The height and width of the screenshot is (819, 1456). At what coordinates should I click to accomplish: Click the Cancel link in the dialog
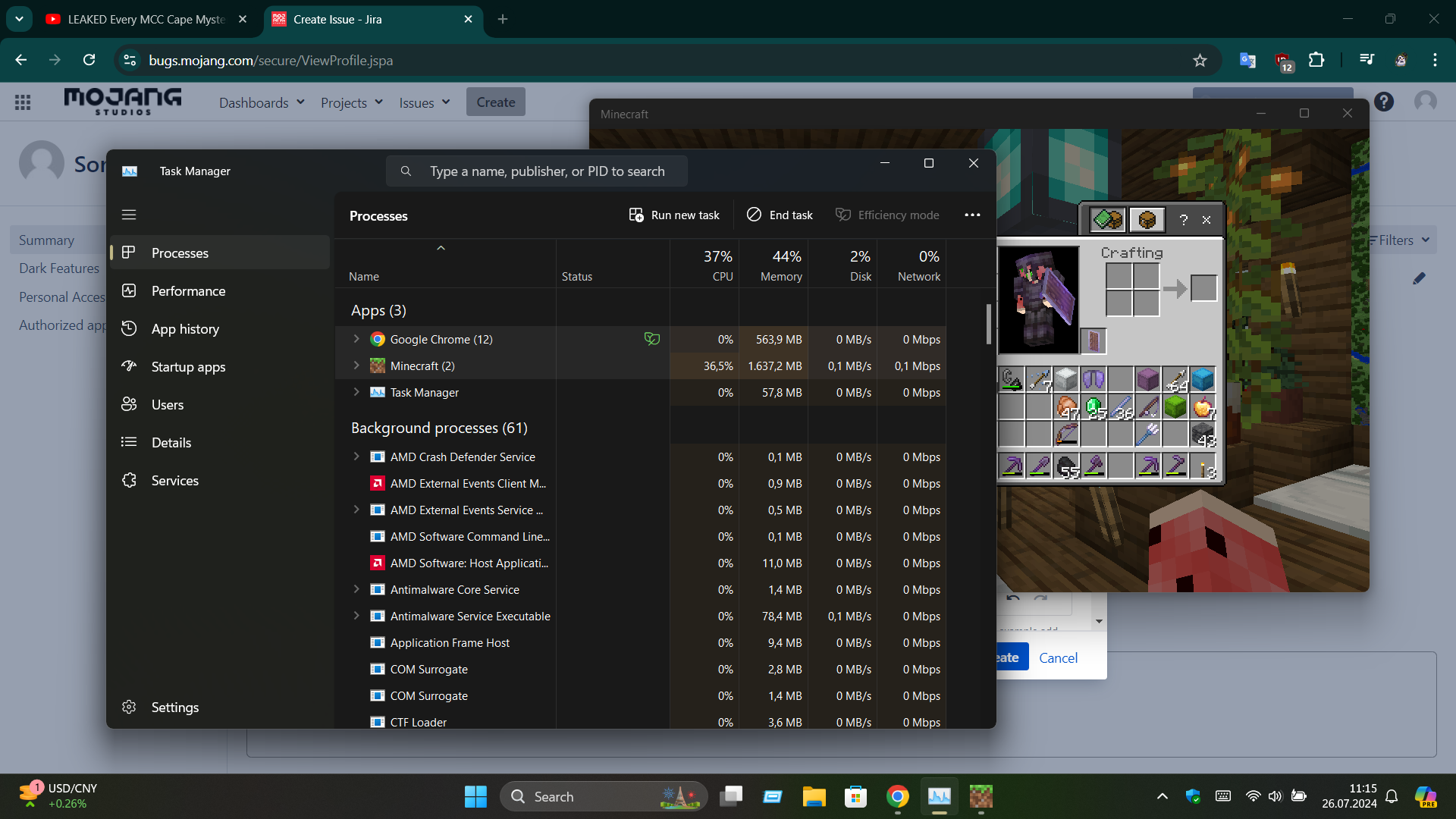point(1058,657)
